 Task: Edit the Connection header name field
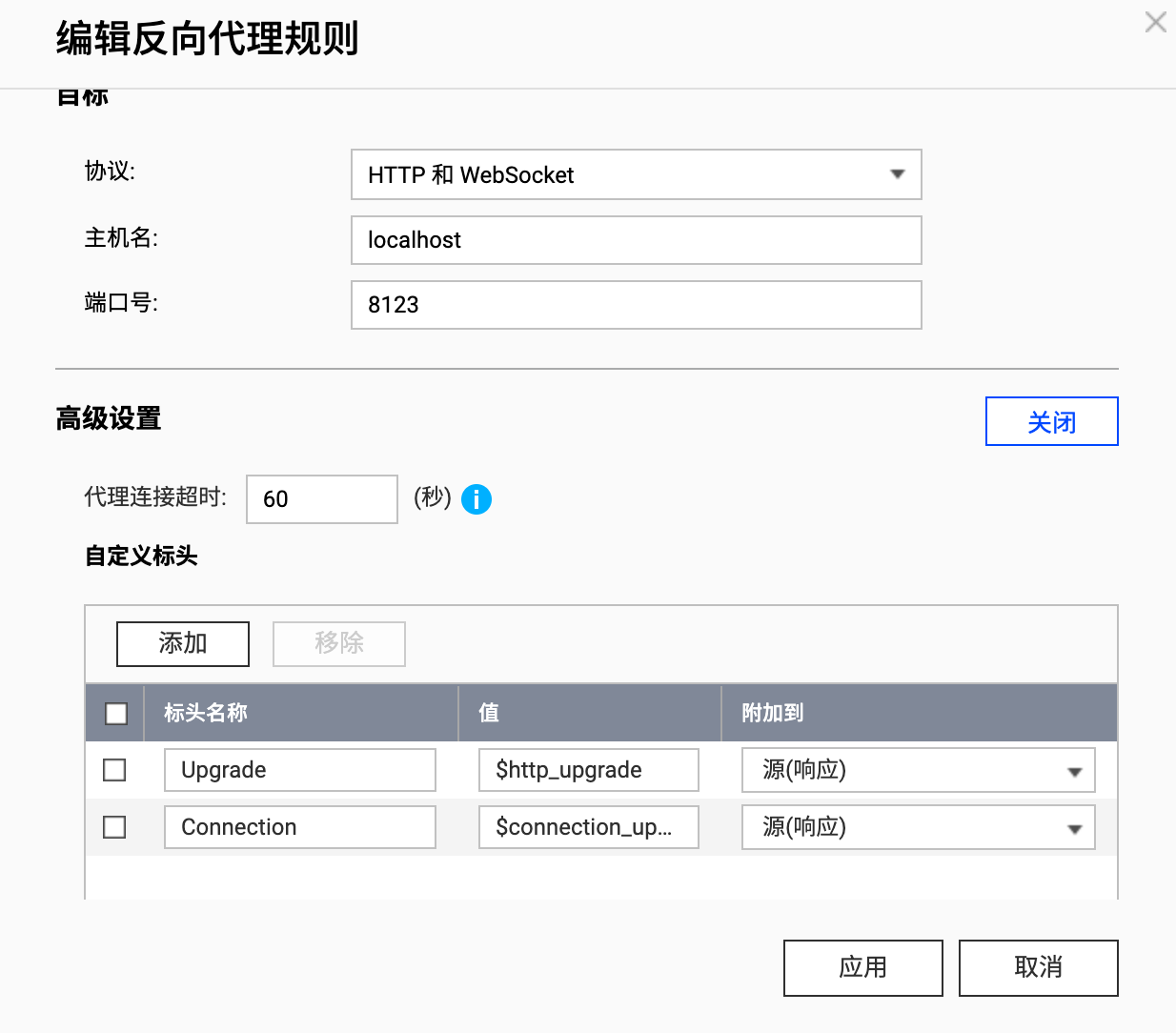(299, 827)
